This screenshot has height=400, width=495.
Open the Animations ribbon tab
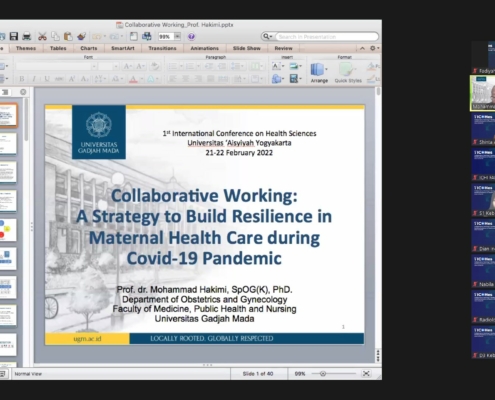pos(204,48)
